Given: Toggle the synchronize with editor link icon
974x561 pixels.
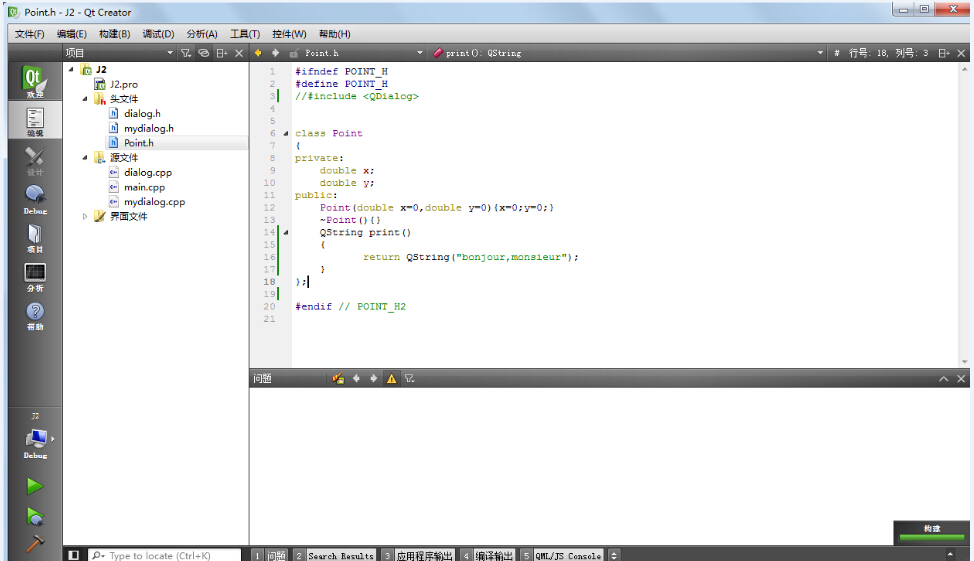Looking at the screenshot, I should click(x=203, y=53).
